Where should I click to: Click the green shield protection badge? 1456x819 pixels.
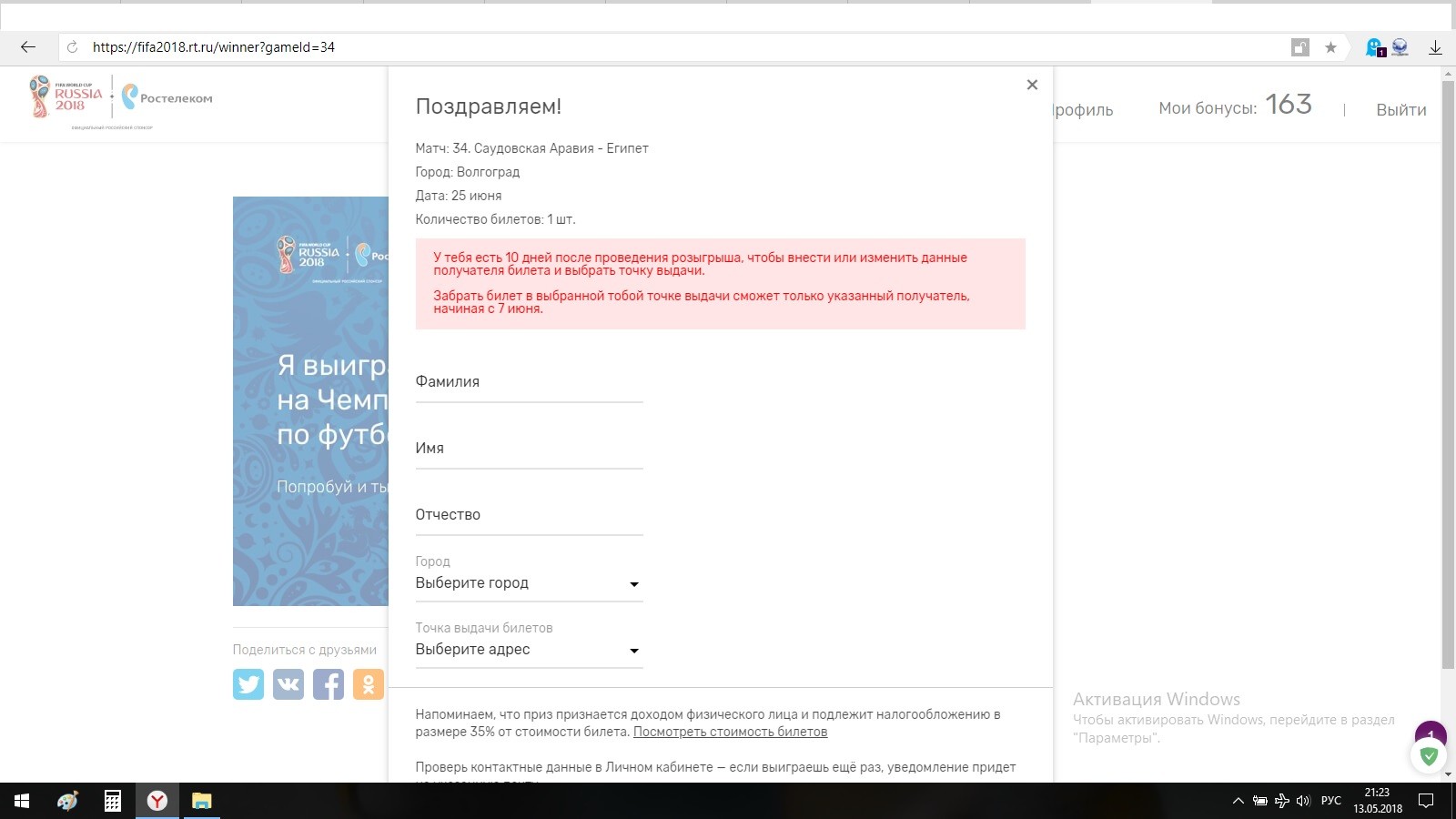(1429, 756)
